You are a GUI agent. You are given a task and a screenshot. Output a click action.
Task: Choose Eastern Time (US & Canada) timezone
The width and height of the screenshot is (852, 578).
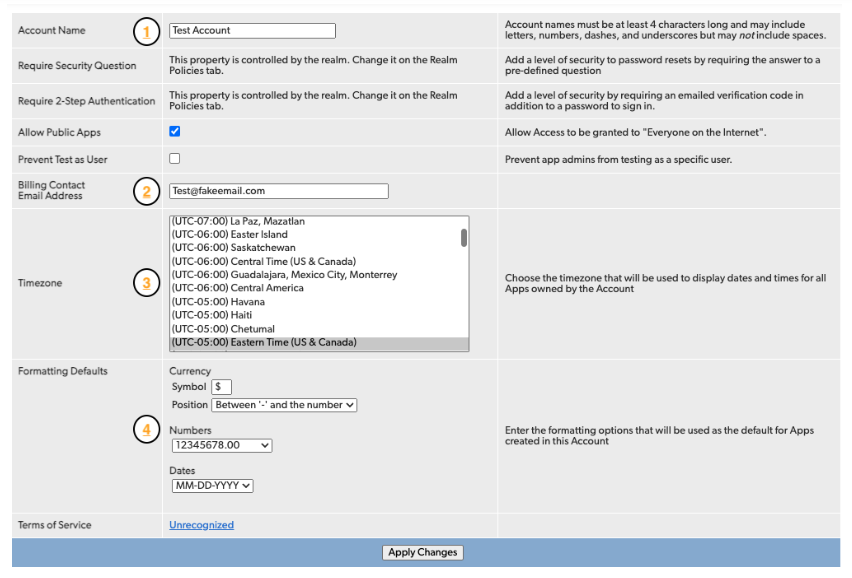264,343
